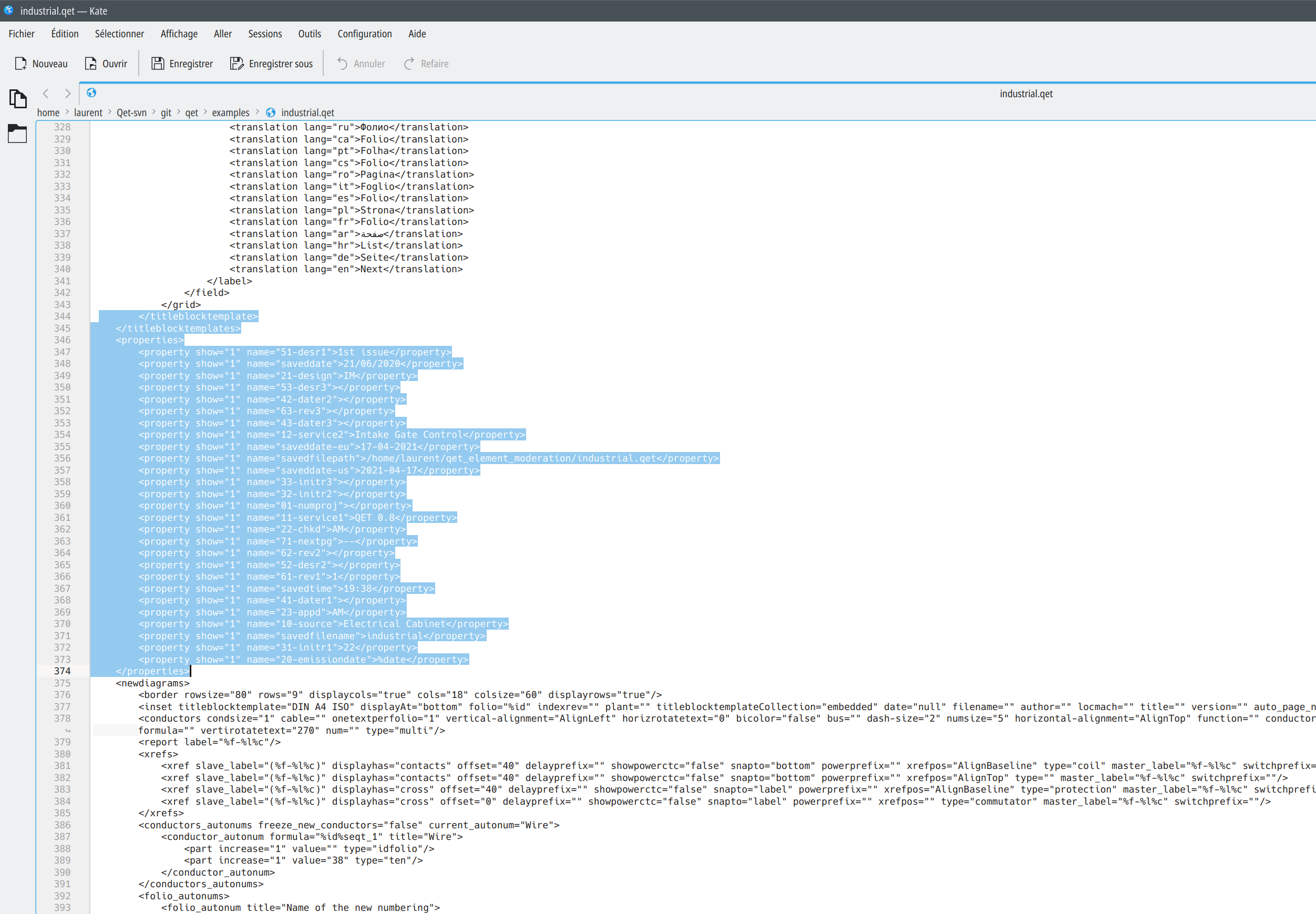Click the savedtime 19:38 property line

[286, 589]
